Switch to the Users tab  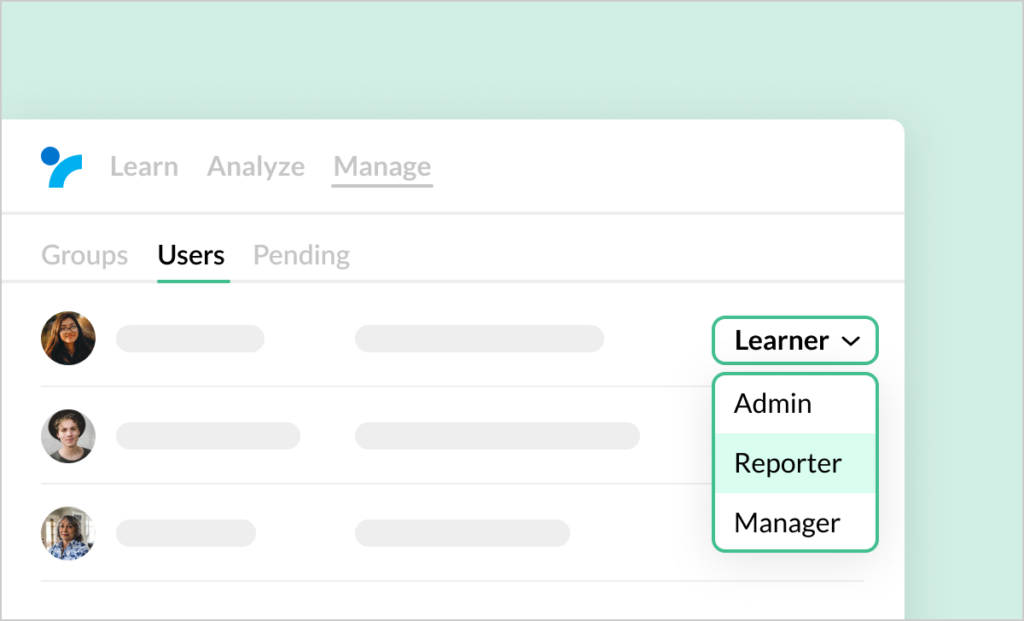[x=191, y=255]
